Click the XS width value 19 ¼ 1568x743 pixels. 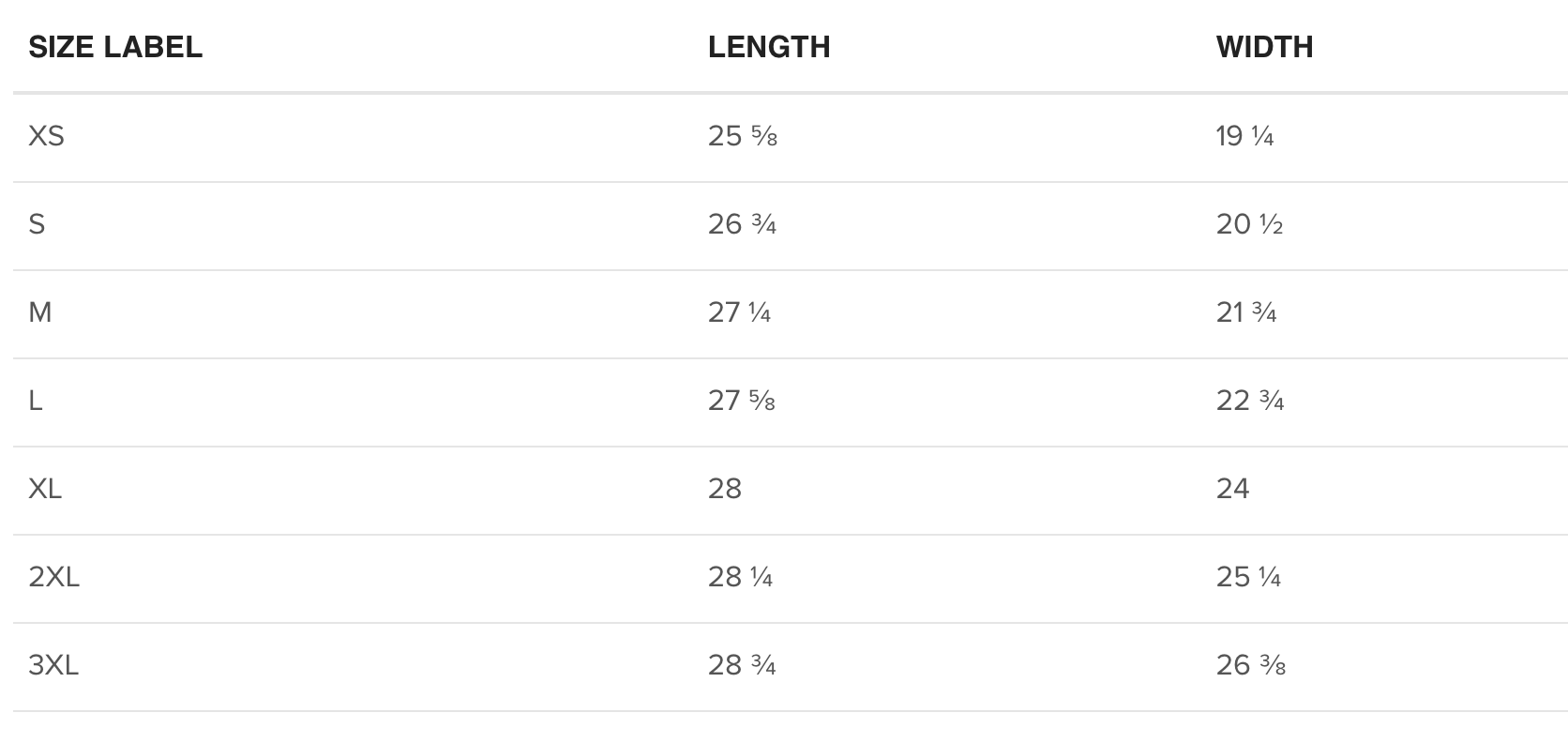tap(1244, 136)
